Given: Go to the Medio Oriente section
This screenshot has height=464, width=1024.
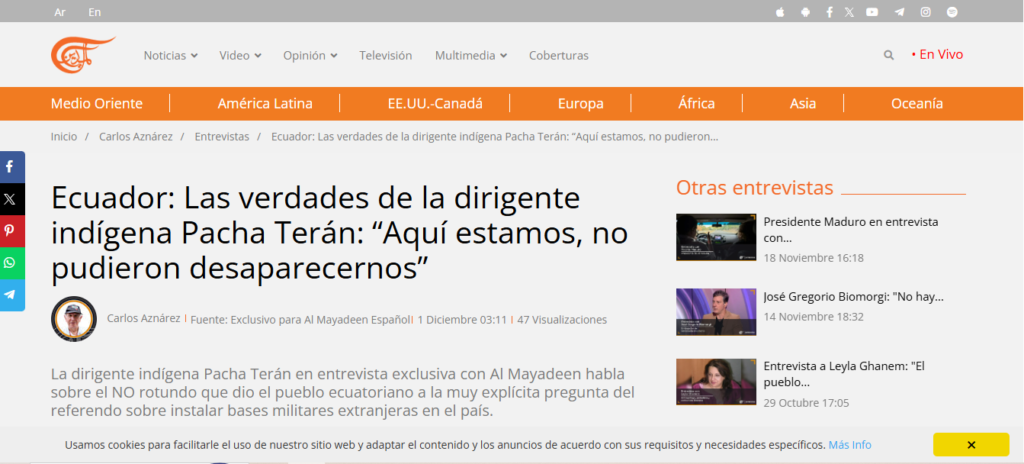Looking at the screenshot, I should tap(97, 103).
